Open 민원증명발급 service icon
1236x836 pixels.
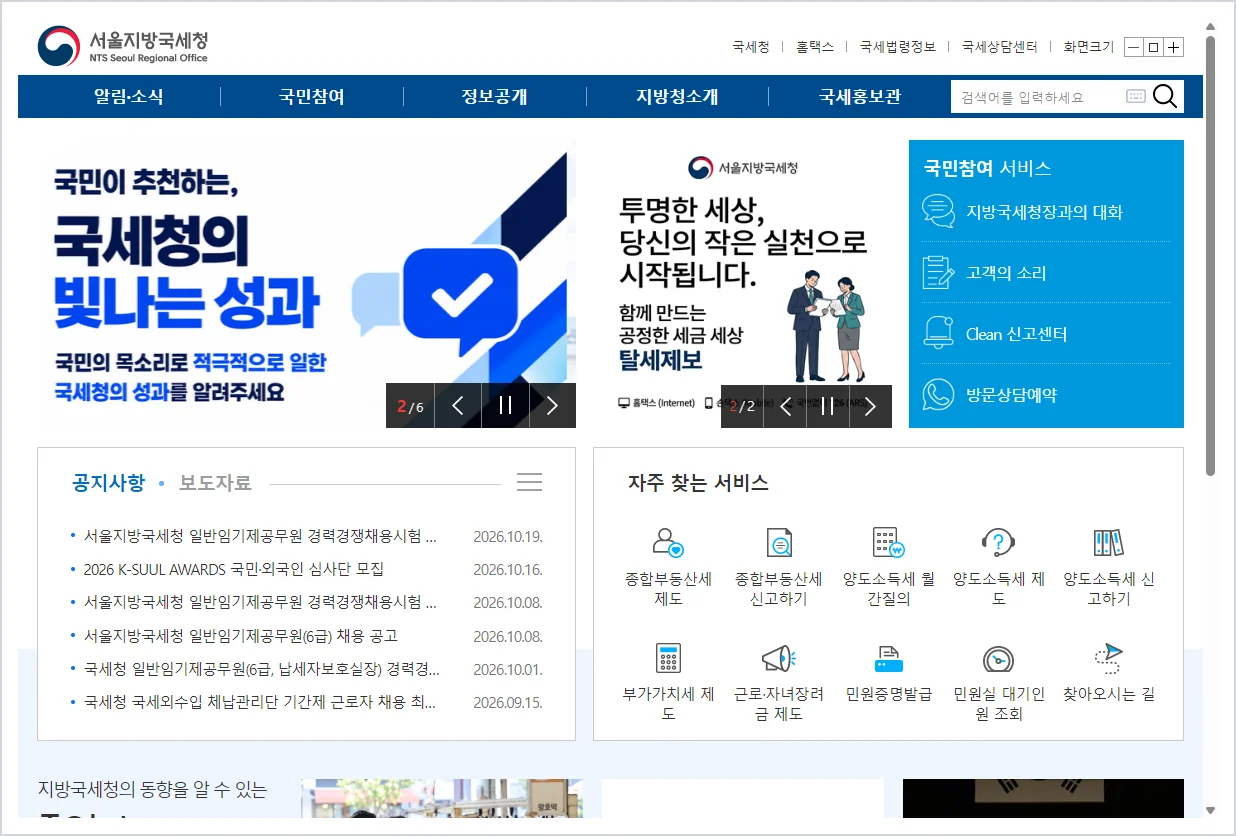tap(888, 658)
